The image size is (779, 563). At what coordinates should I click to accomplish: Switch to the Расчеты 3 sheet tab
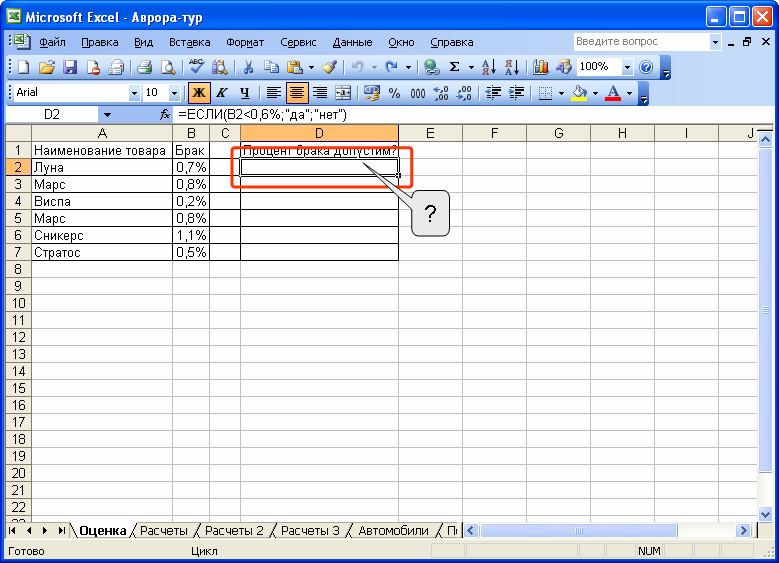coord(310,531)
